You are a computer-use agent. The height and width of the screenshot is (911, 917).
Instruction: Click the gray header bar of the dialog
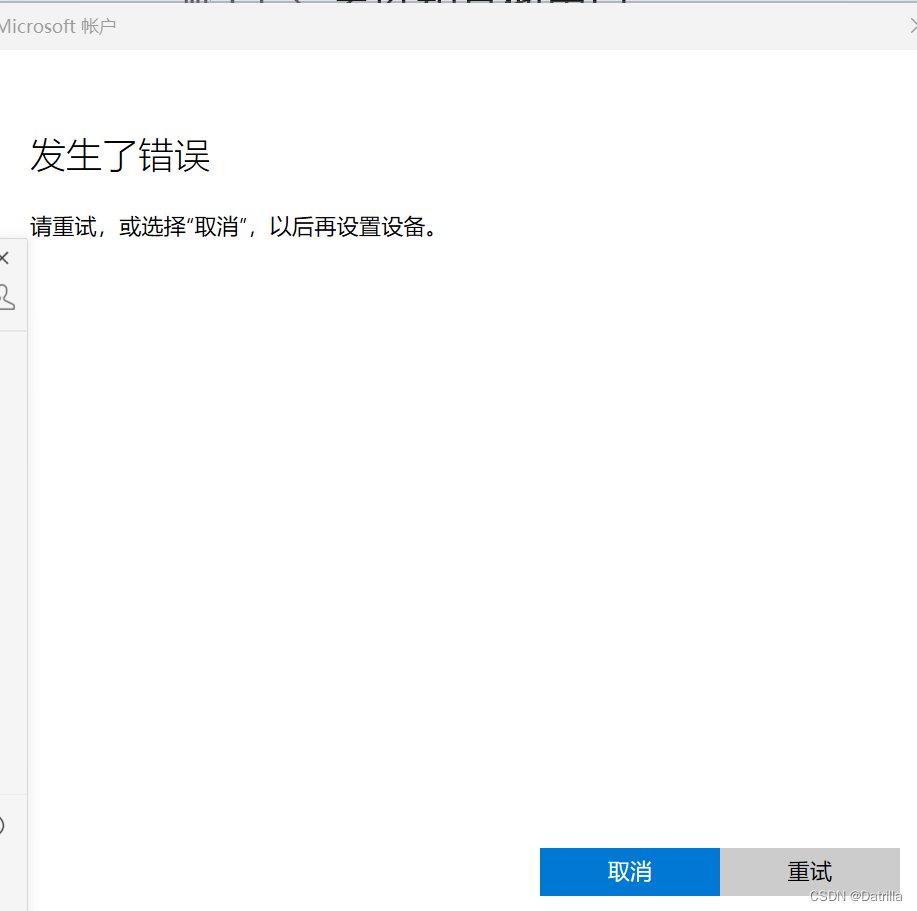(460, 26)
